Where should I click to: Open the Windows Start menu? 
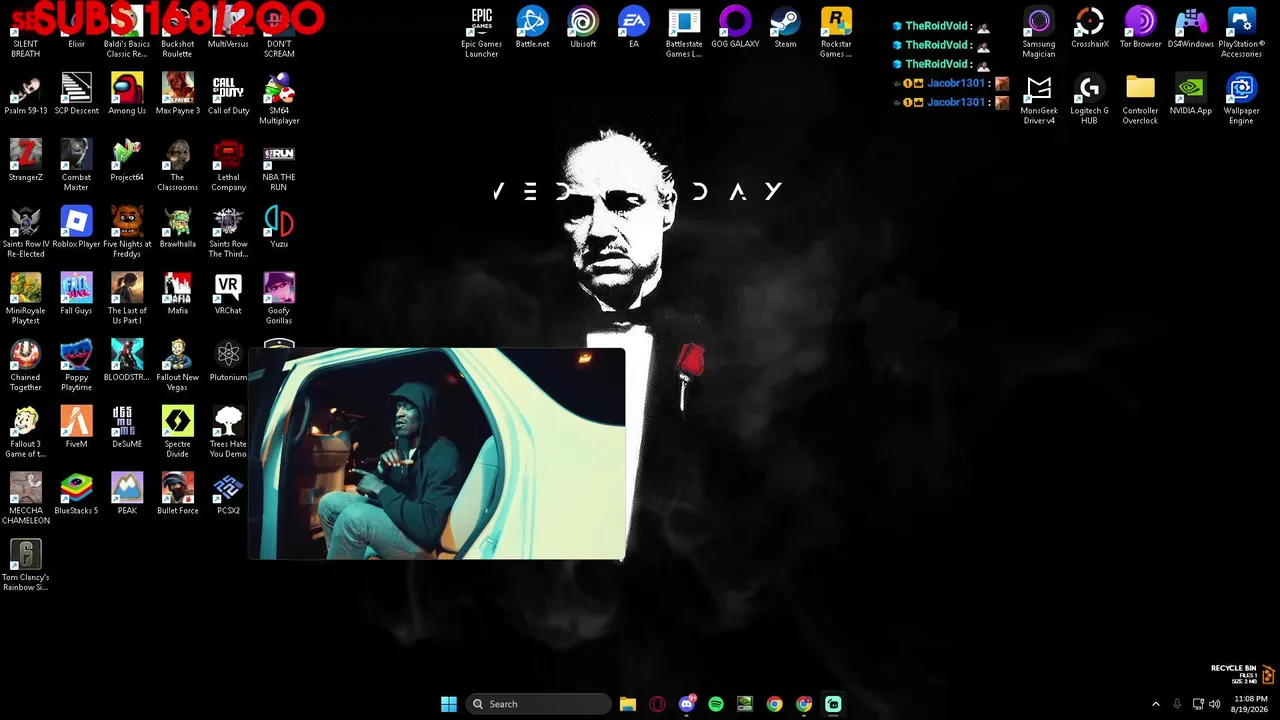(449, 704)
